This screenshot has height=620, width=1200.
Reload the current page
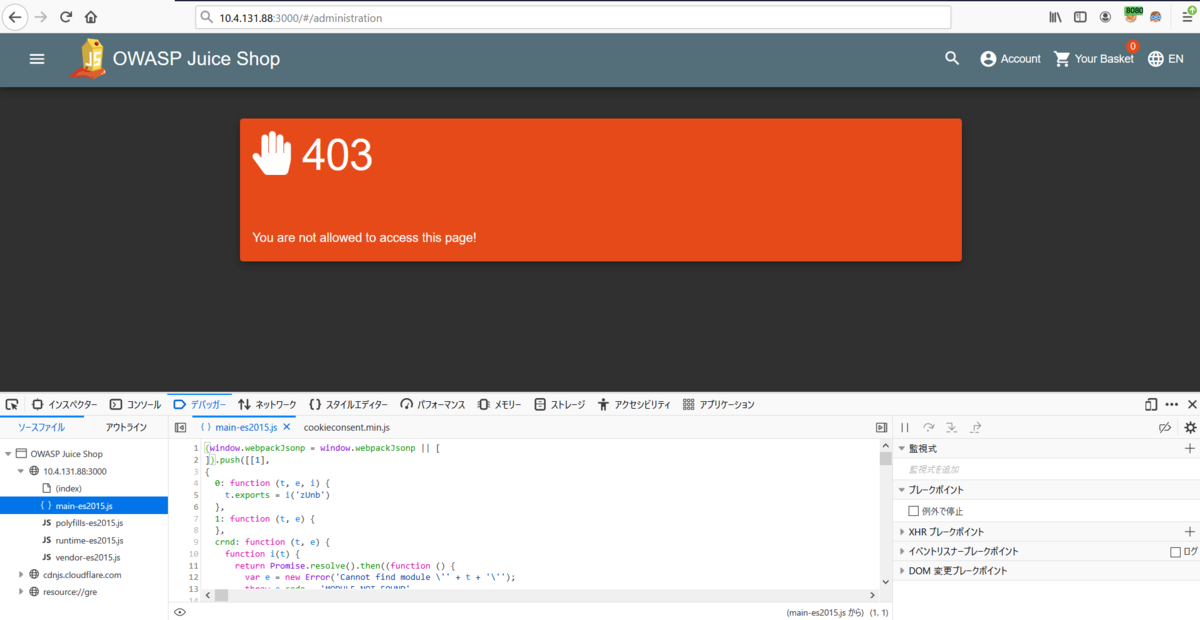[x=66, y=17]
